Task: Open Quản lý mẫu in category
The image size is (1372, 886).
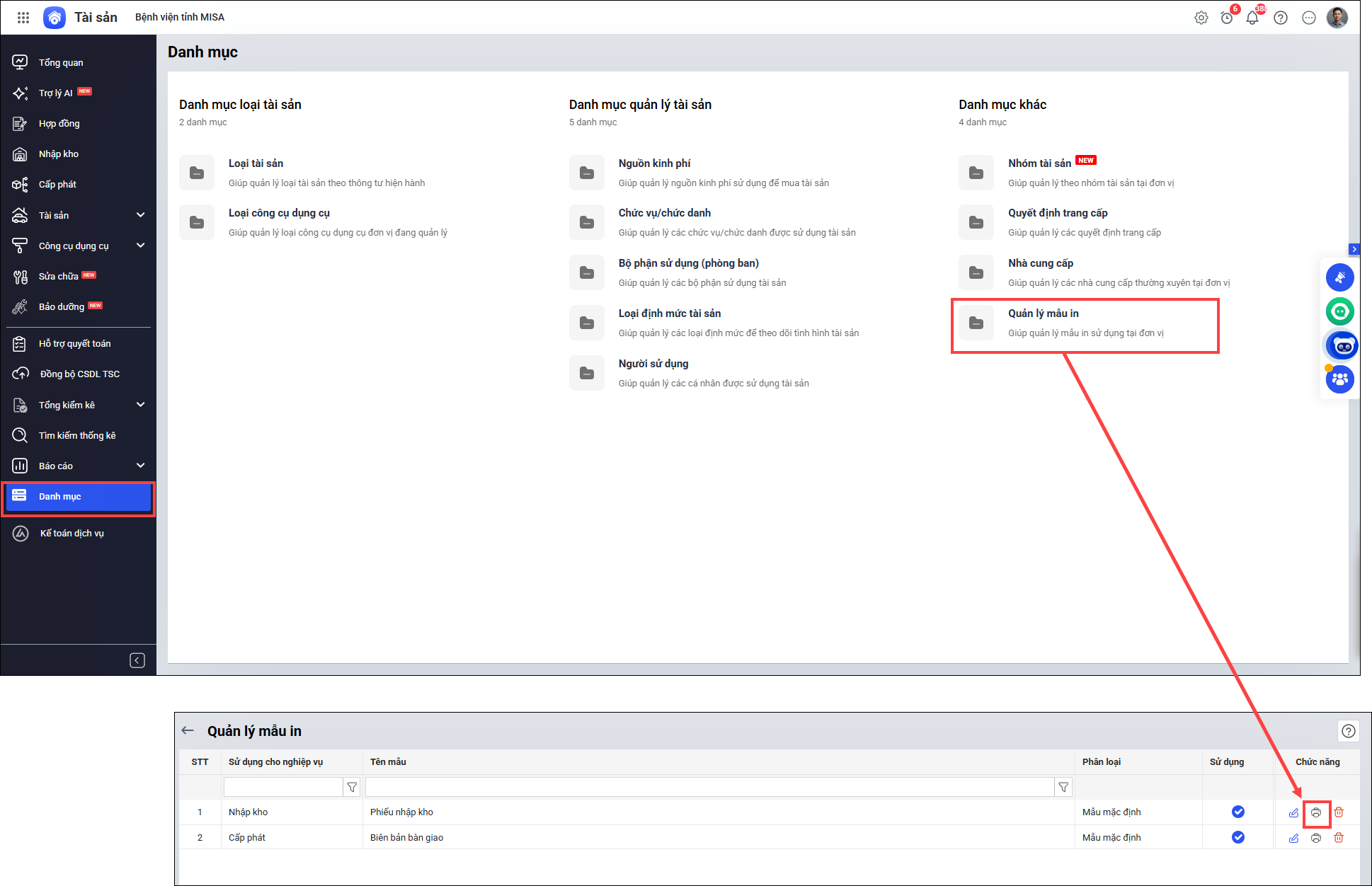Action: tap(1044, 313)
